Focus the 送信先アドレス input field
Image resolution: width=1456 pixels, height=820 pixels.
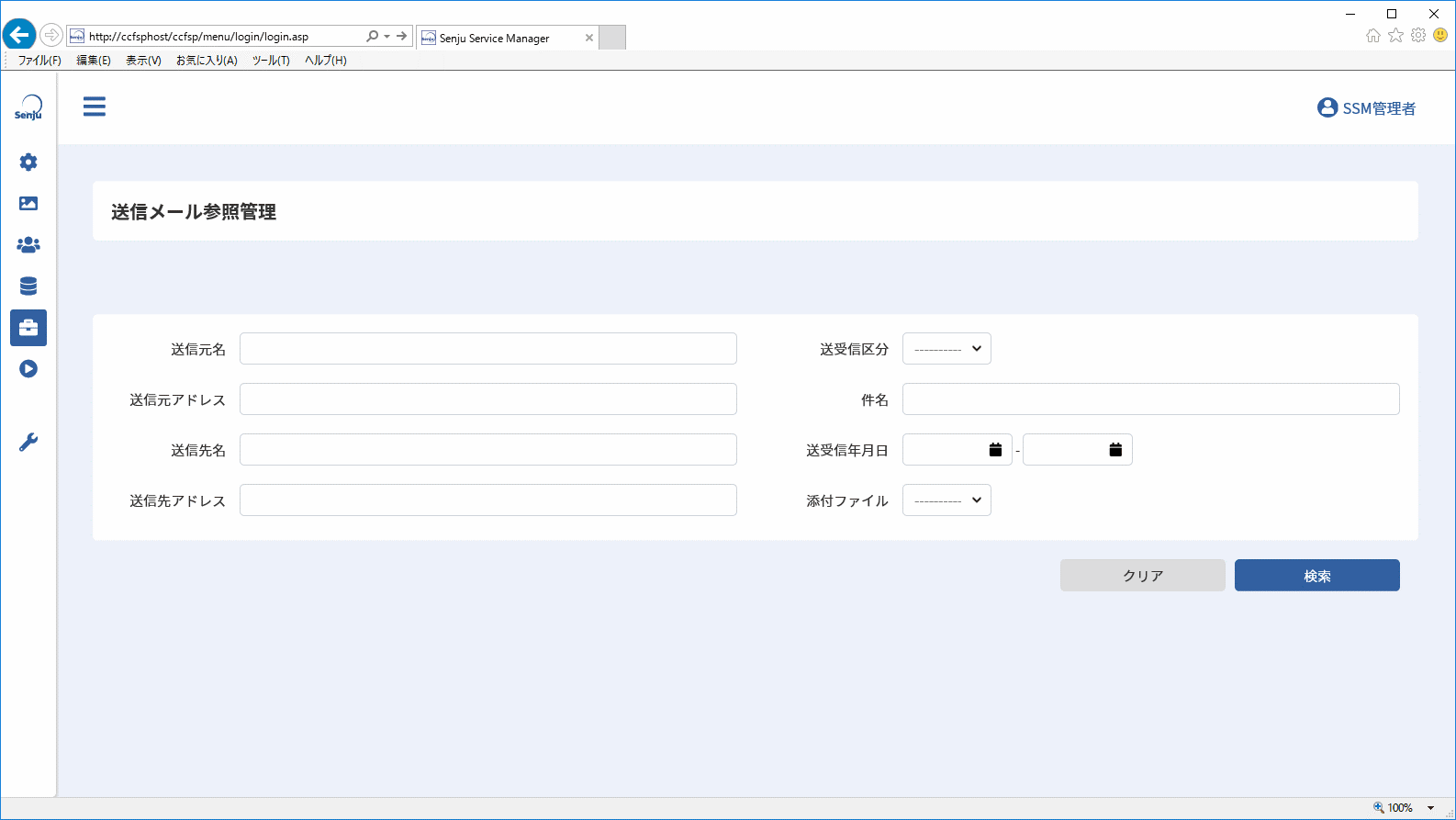point(488,500)
